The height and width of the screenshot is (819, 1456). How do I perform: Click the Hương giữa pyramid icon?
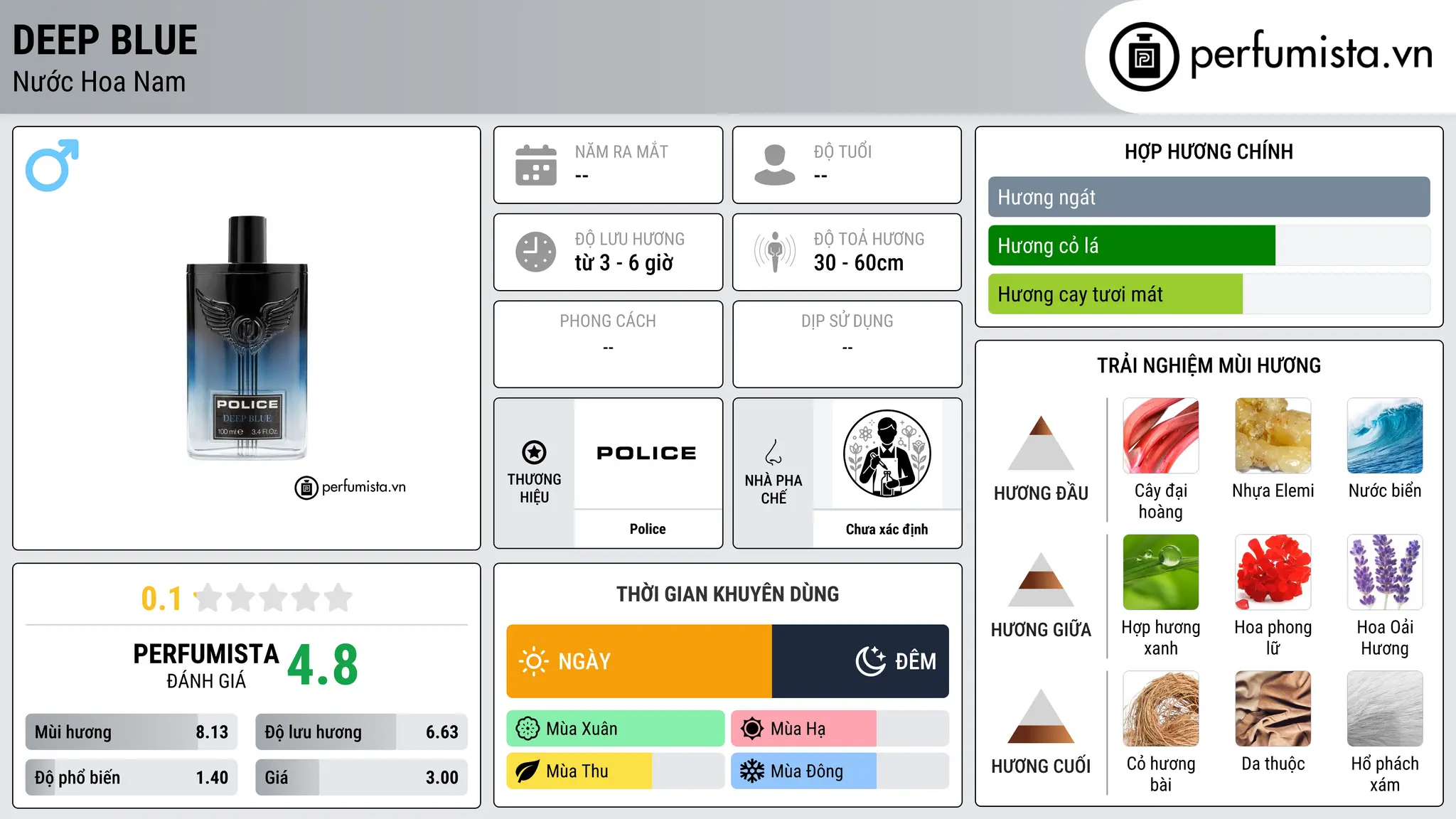coord(1041,579)
